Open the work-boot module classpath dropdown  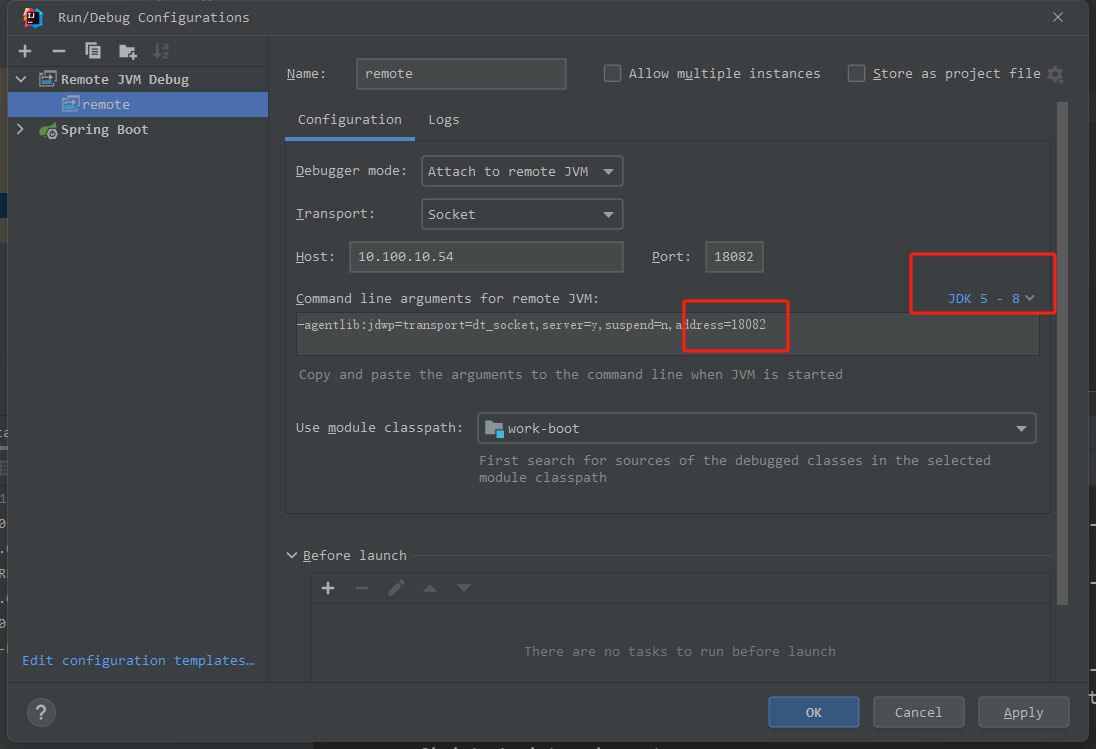click(756, 428)
